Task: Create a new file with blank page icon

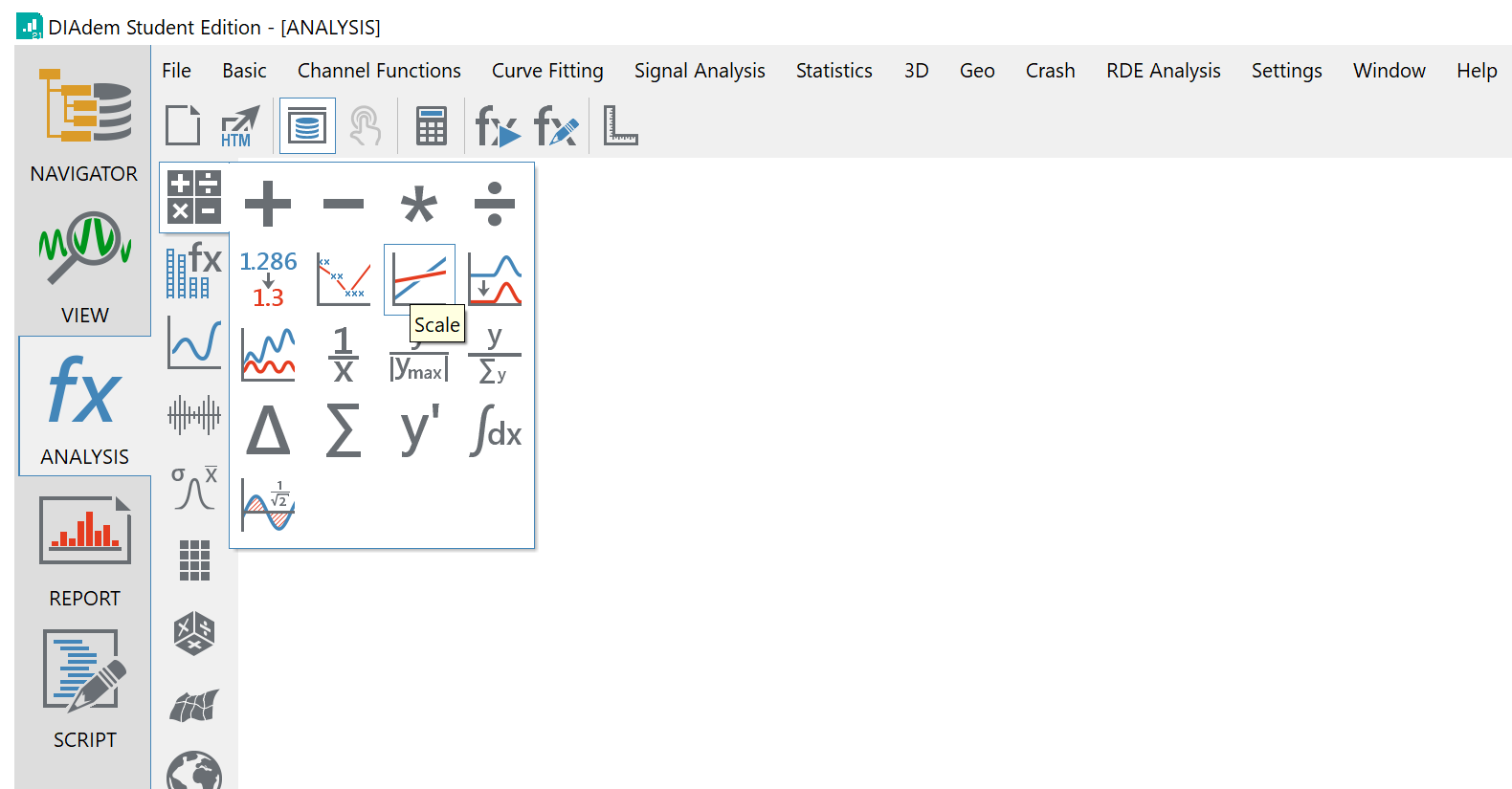Action: pos(183,125)
